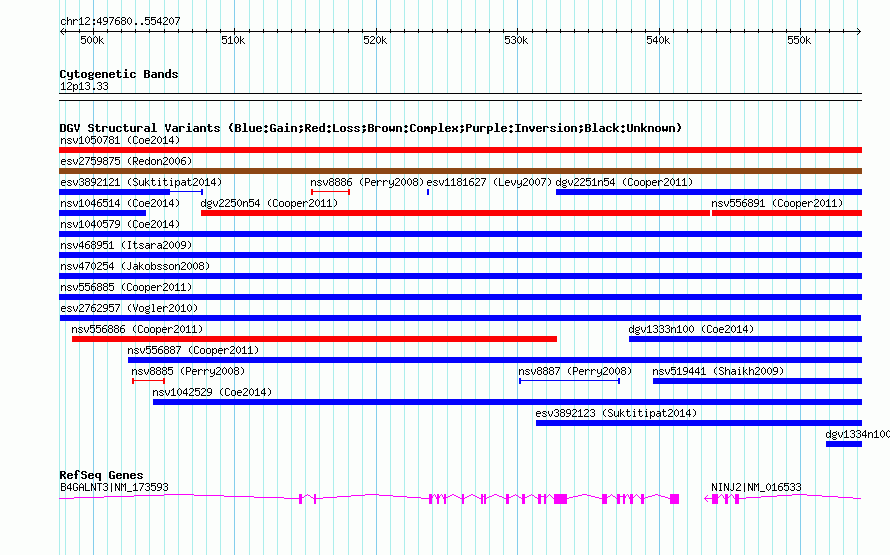This screenshot has height=555, width=890.
Task: Click the Cytogenetic Bands track title
Action: point(119,74)
